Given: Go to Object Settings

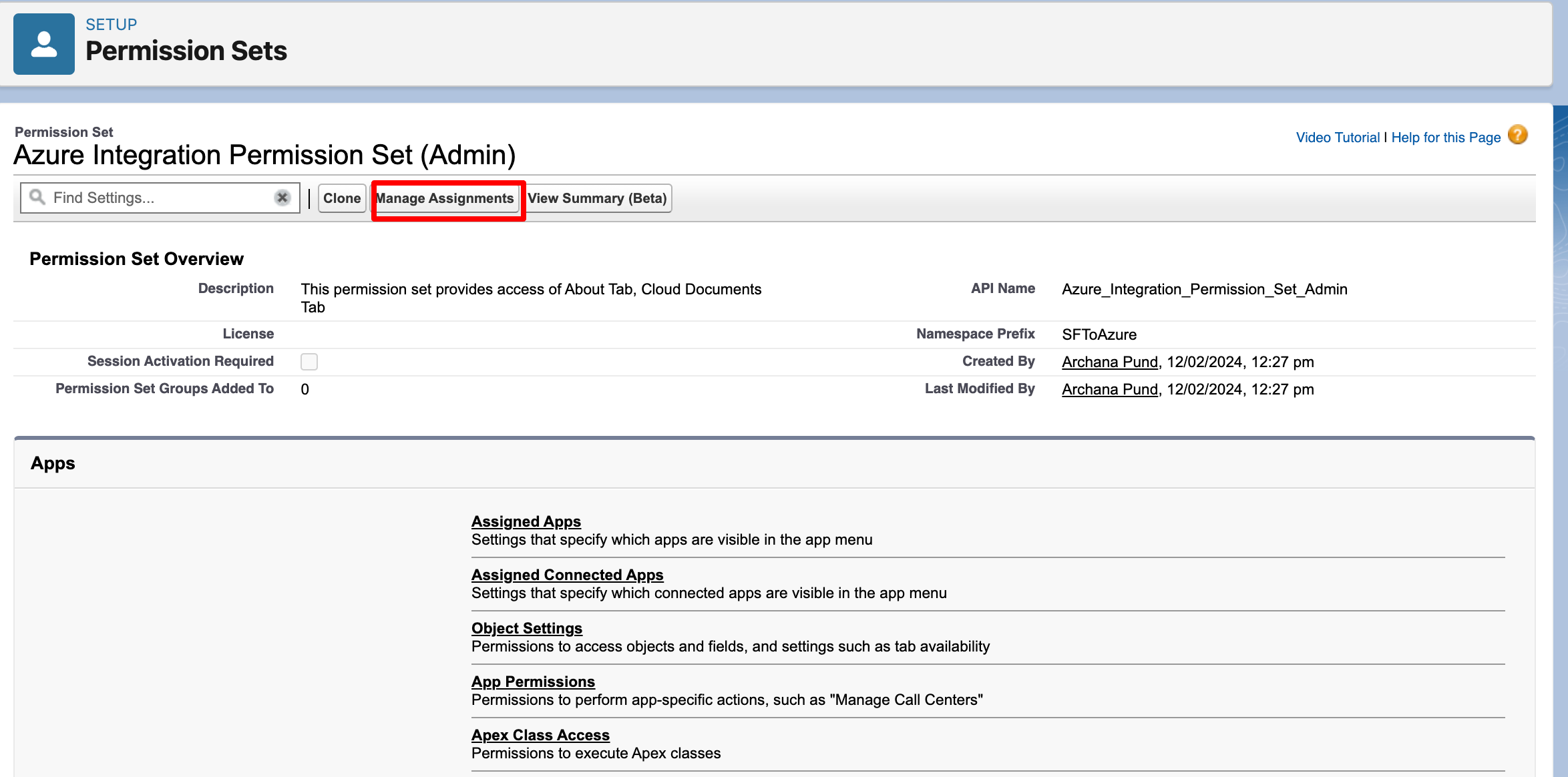Looking at the screenshot, I should pos(527,628).
